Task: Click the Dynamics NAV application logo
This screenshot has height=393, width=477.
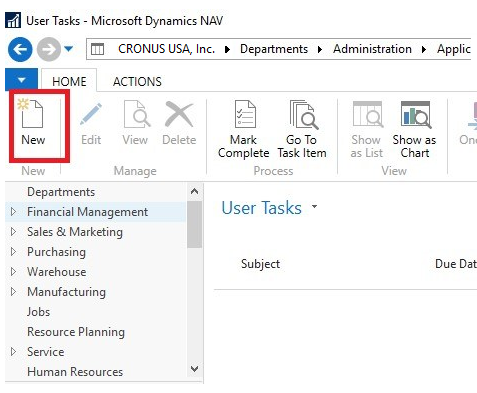Action: point(13,20)
